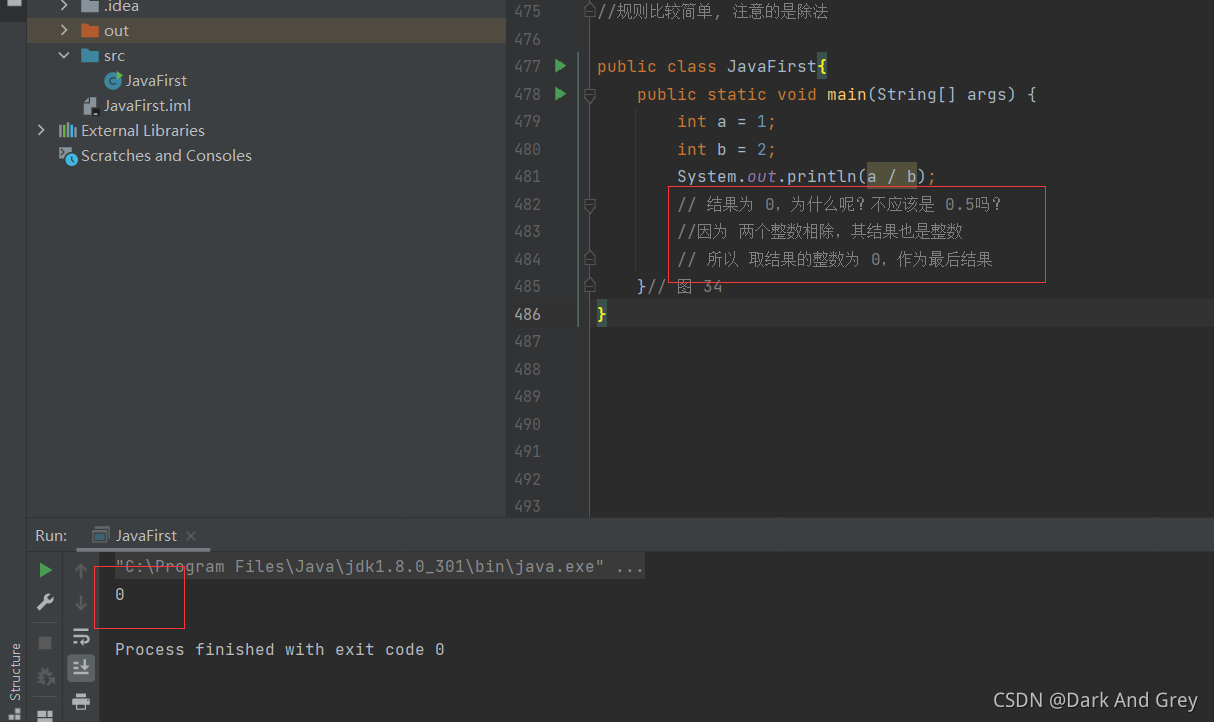Click the JavaFirst.iml file icon
The image size is (1214, 722).
click(x=91, y=106)
